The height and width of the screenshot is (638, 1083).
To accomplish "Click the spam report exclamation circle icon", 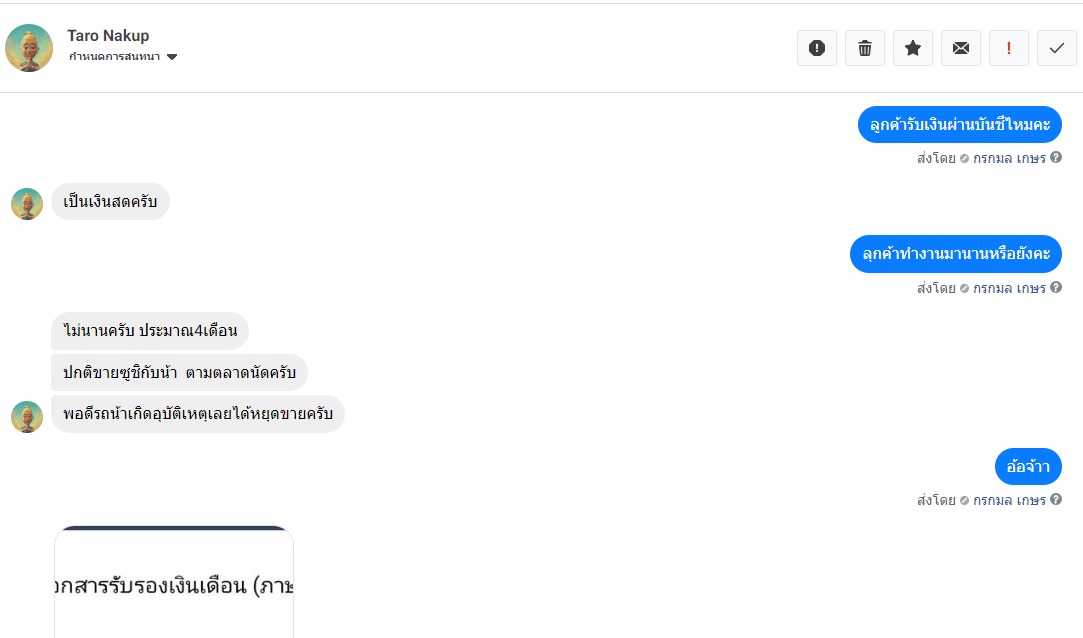I will (x=816, y=48).
